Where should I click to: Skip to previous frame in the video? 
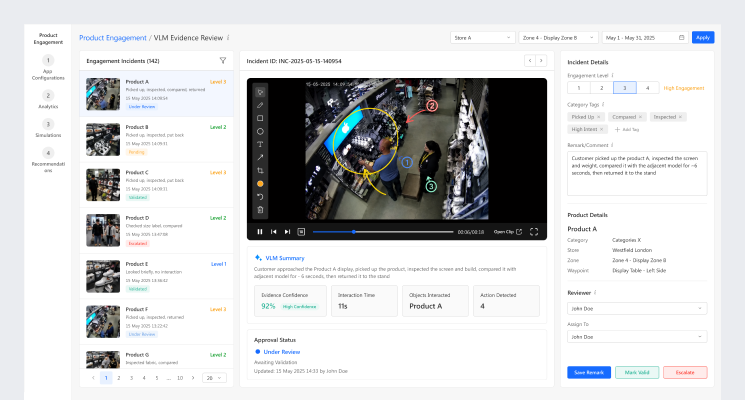[x=274, y=232]
